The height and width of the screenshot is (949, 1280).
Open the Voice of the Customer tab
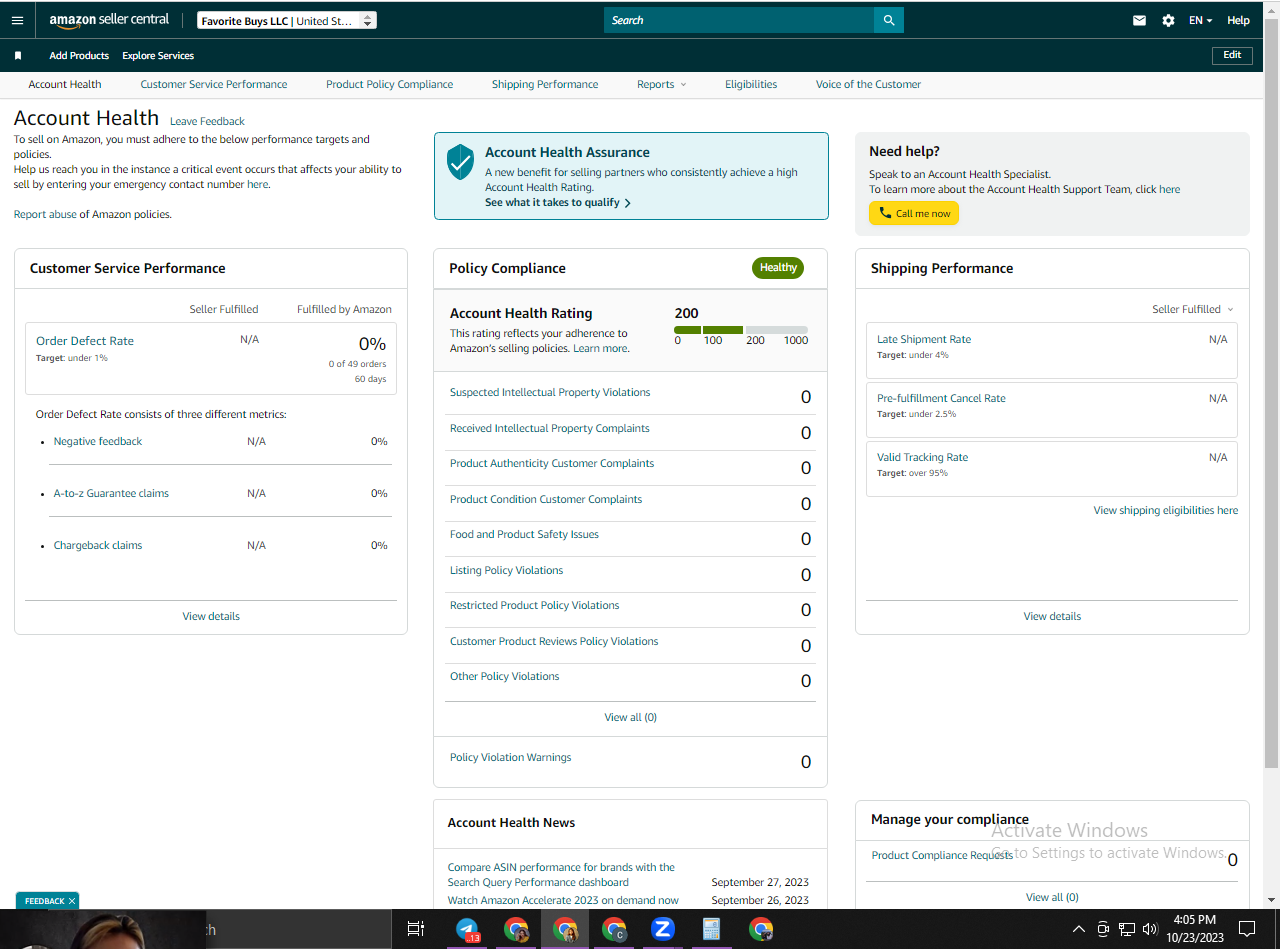[868, 84]
